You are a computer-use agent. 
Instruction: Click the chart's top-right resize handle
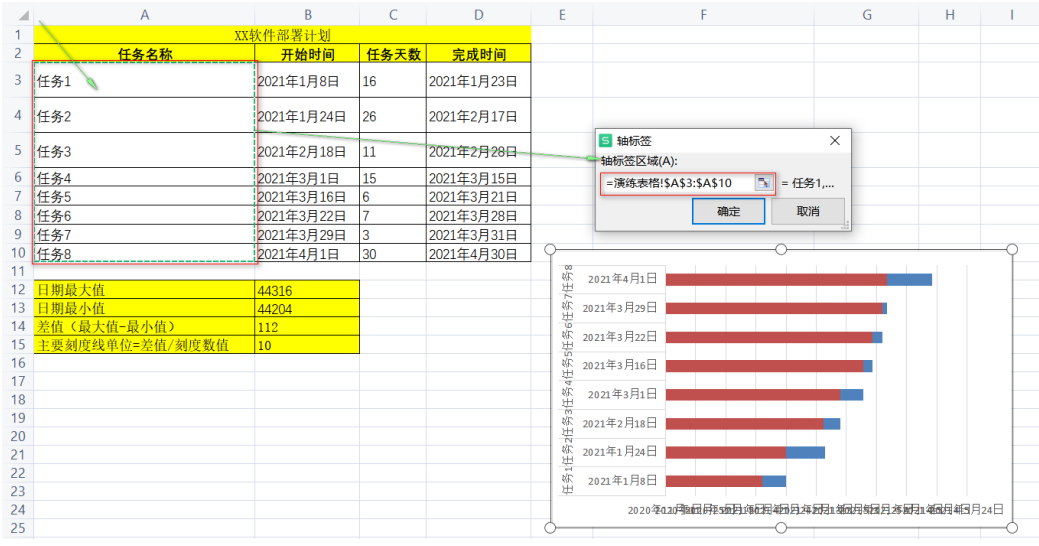tap(1011, 249)
